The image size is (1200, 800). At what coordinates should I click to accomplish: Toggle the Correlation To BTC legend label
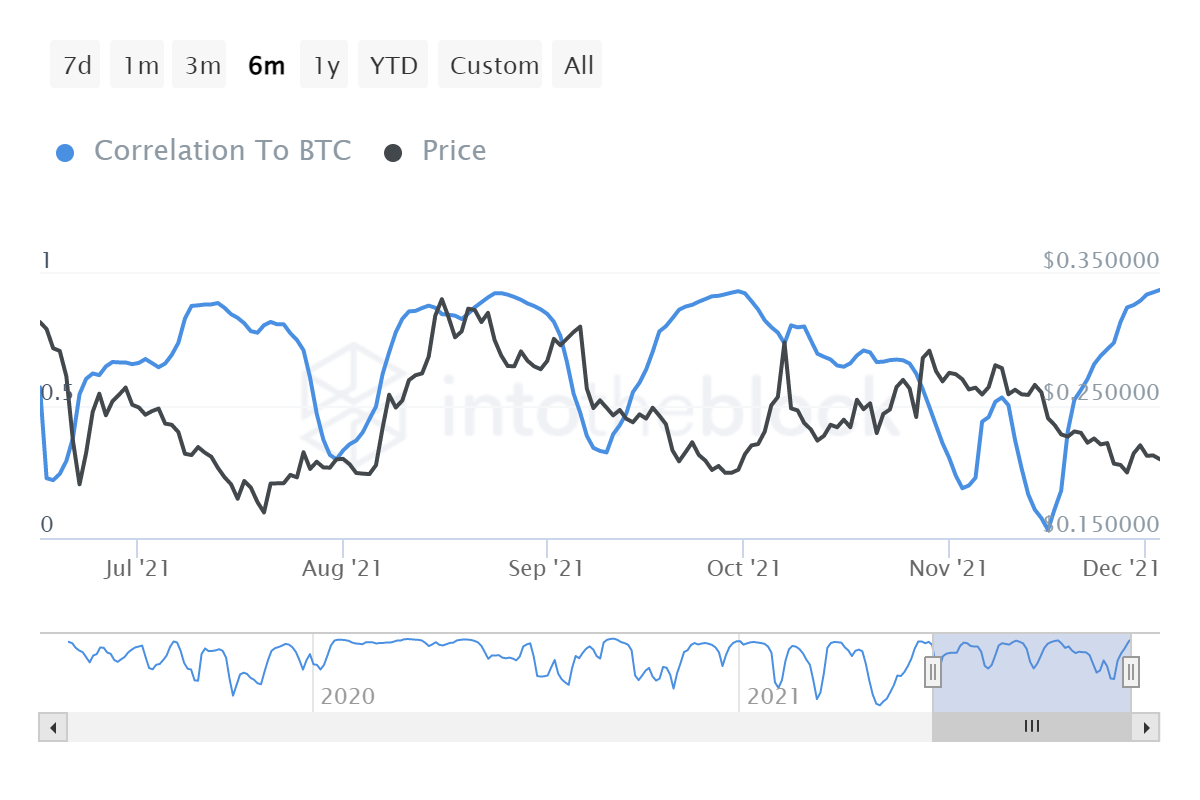pos(223,151)
